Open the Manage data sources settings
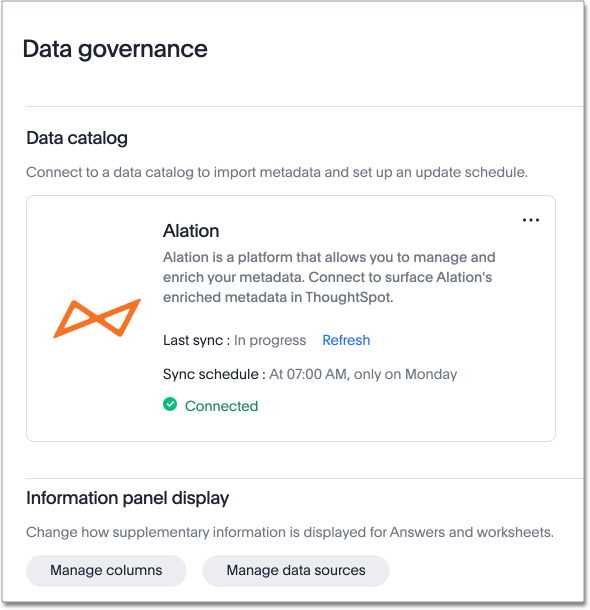 (296, 570)
